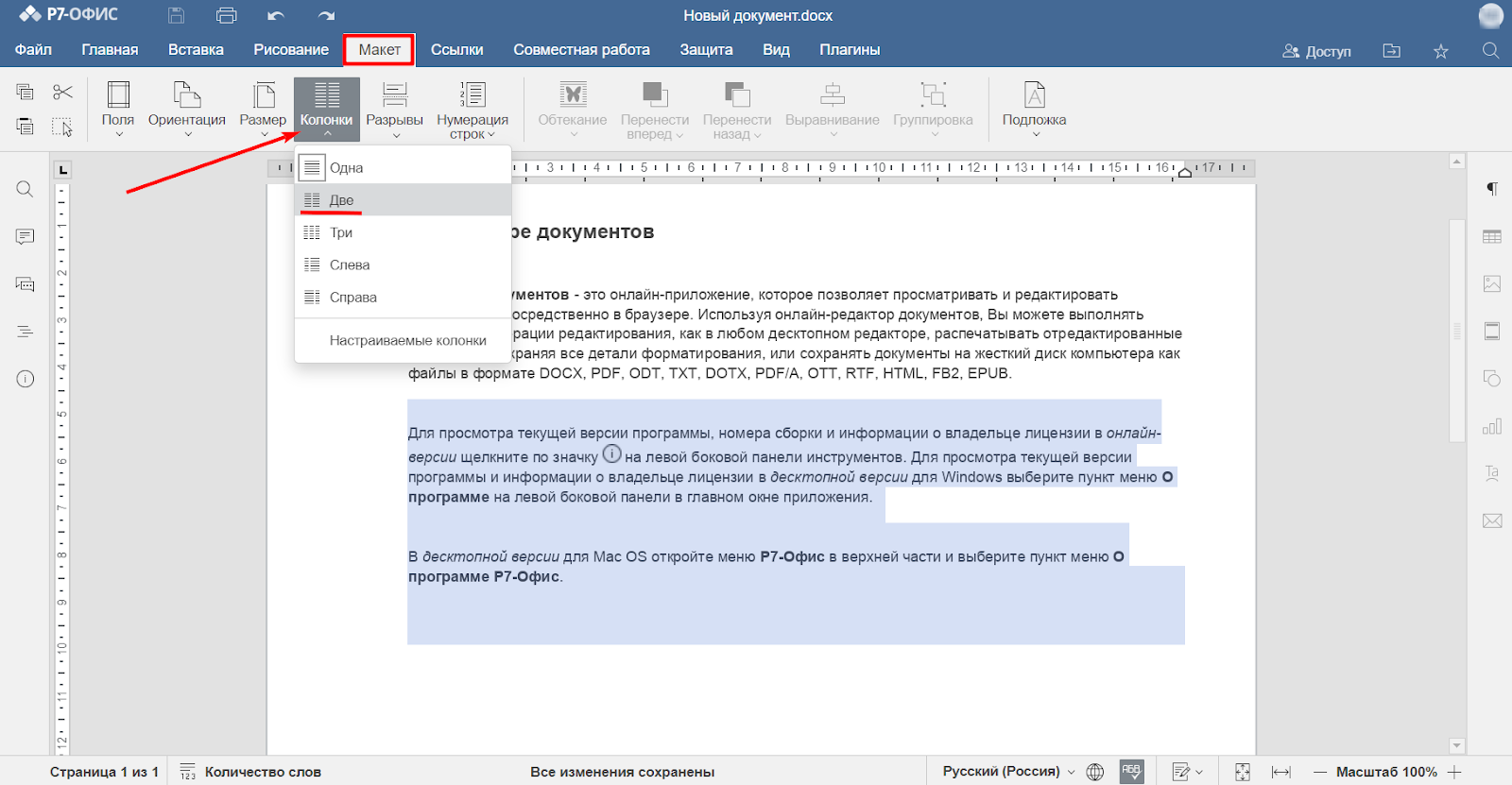This screenshot has height=785, width=1512.
Task: Toggle the ruler tab stop selector
Action: [x=63, y=170]
